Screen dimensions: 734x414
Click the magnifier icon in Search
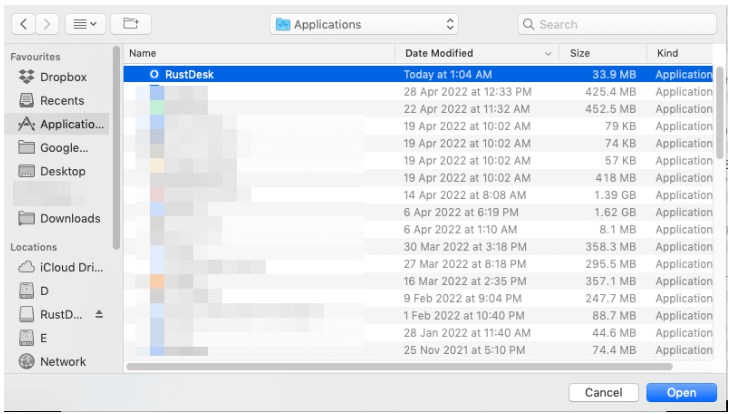pyautogui.click(x=528, y=24)
